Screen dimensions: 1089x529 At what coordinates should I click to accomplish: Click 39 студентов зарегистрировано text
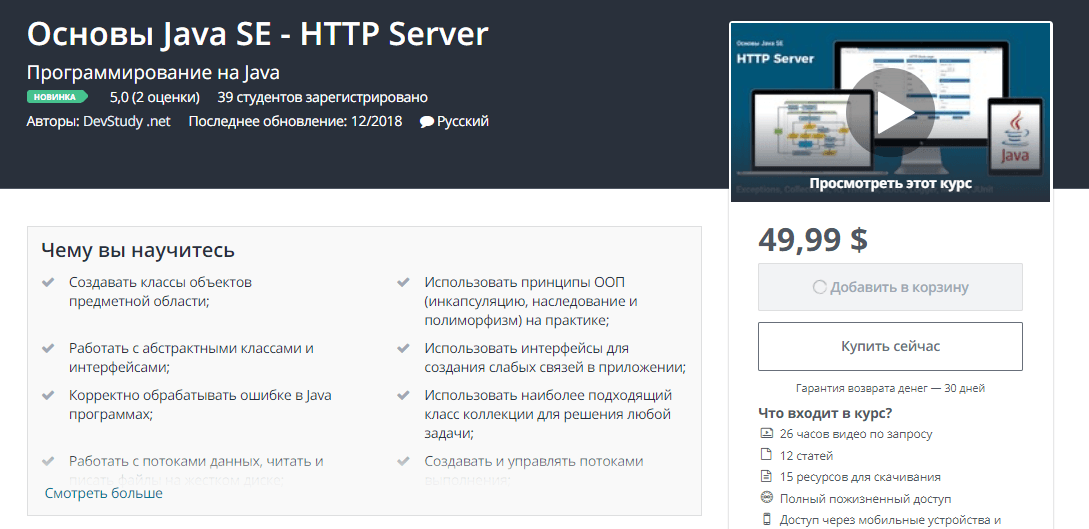pyautogui.click(x=322, y=97)
